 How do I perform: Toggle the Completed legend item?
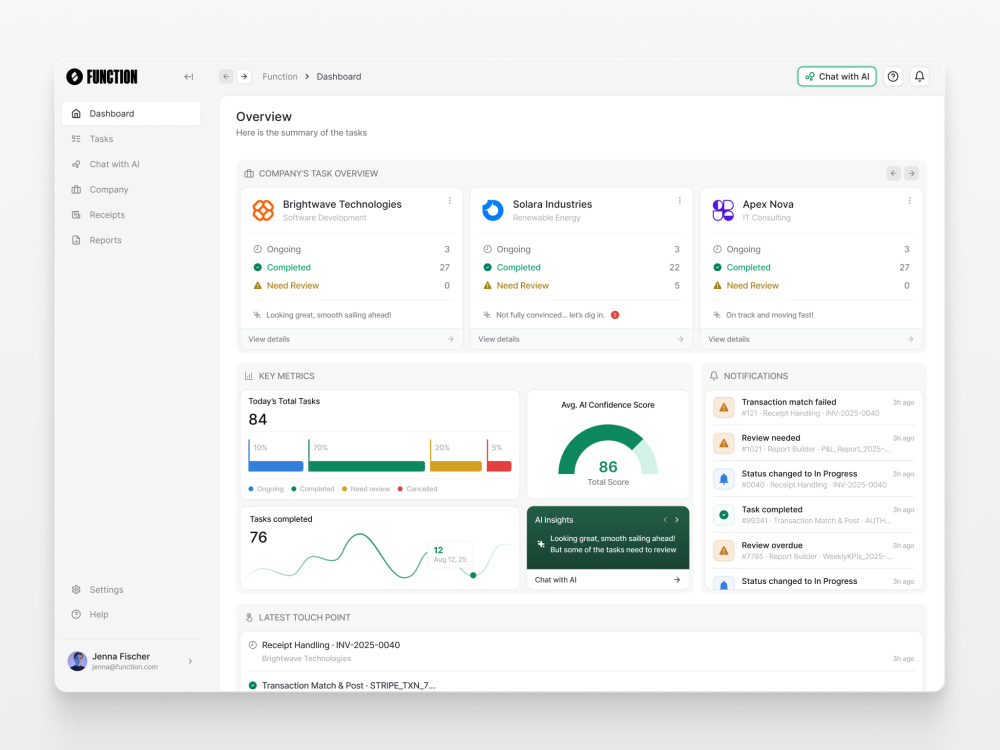312,489
